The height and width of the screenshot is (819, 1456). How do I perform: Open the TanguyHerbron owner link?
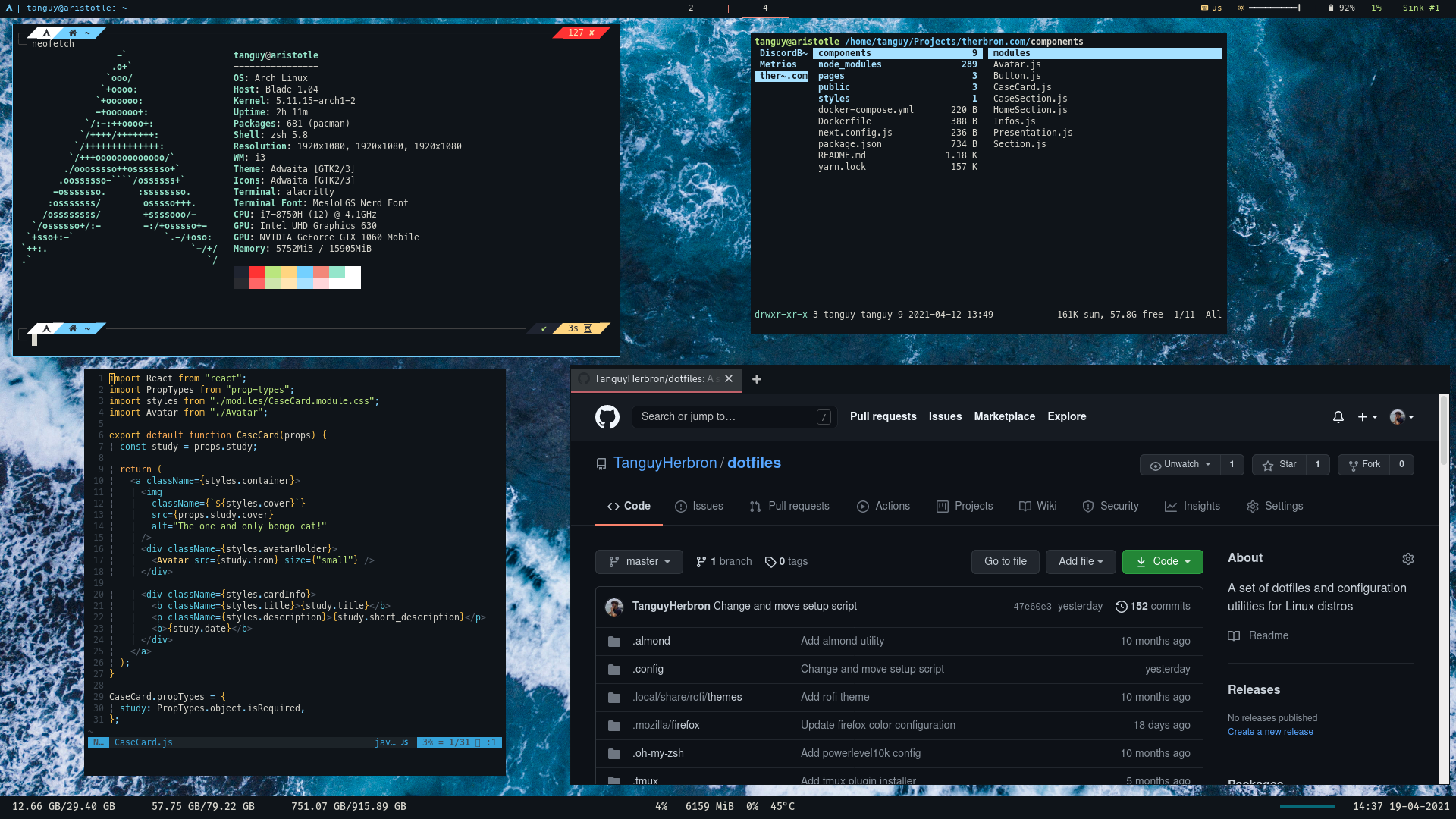pyautogui.click(x=665, y=463)
